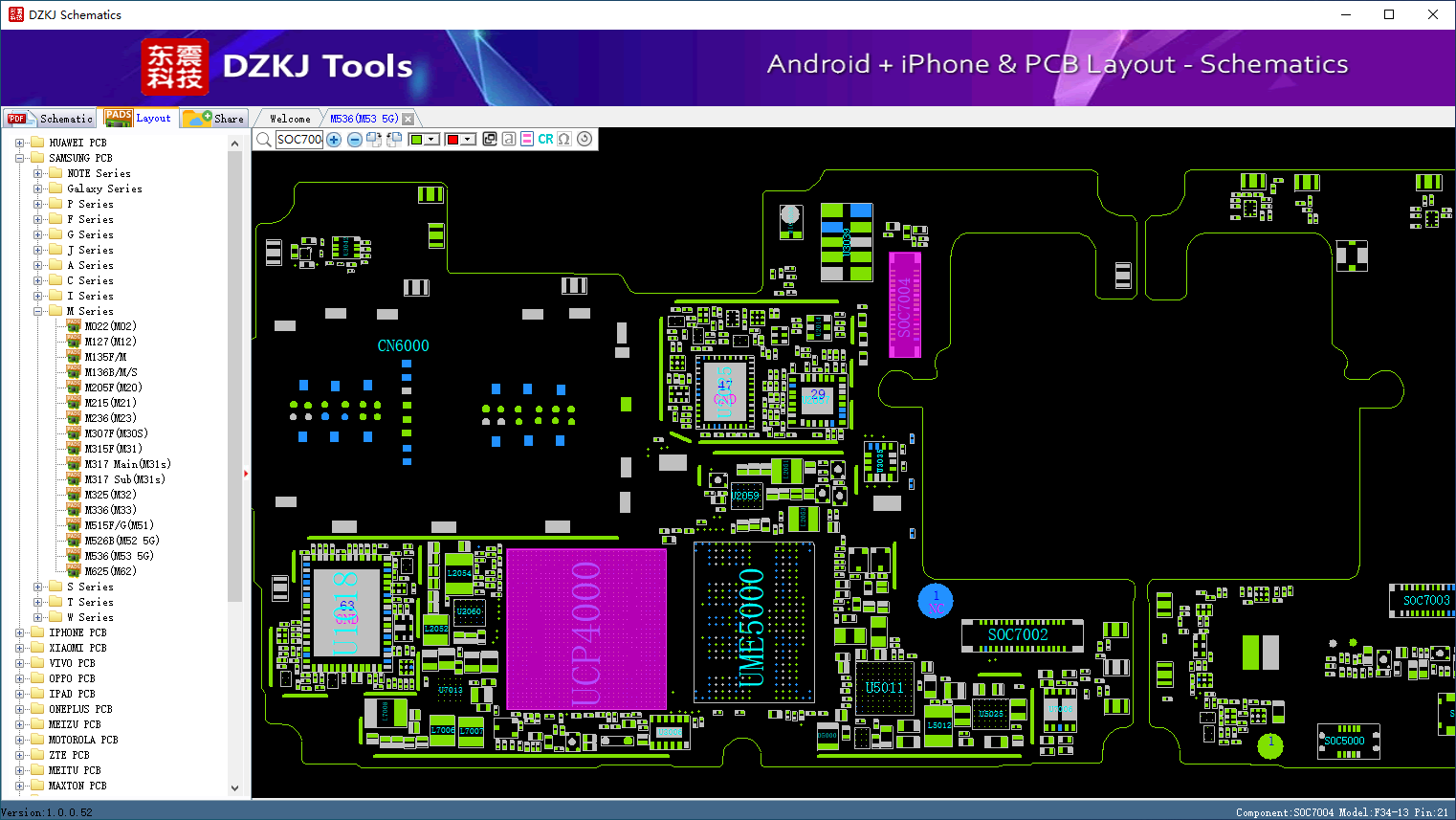1456x820 pixels.
Task: Click the SOC700 search input field
Action: pyautogui.click(x=299, y=140)
